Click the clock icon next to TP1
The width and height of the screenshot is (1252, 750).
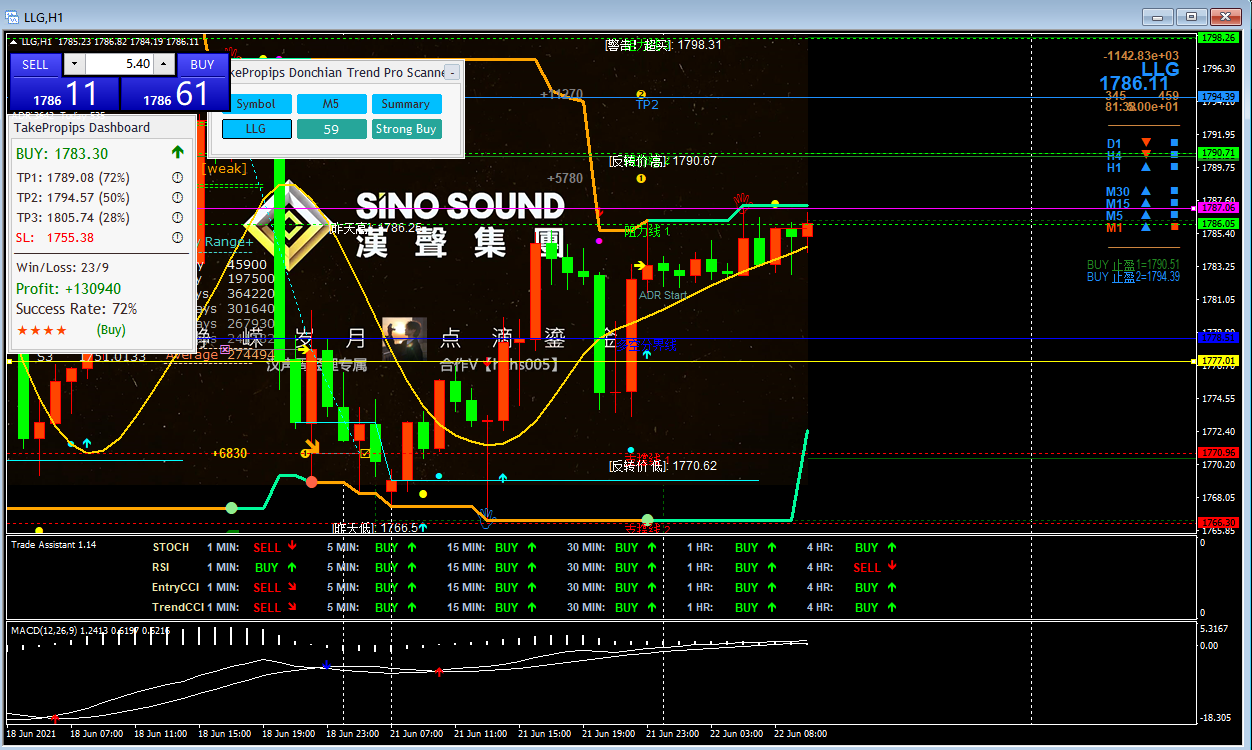point(177,178)
